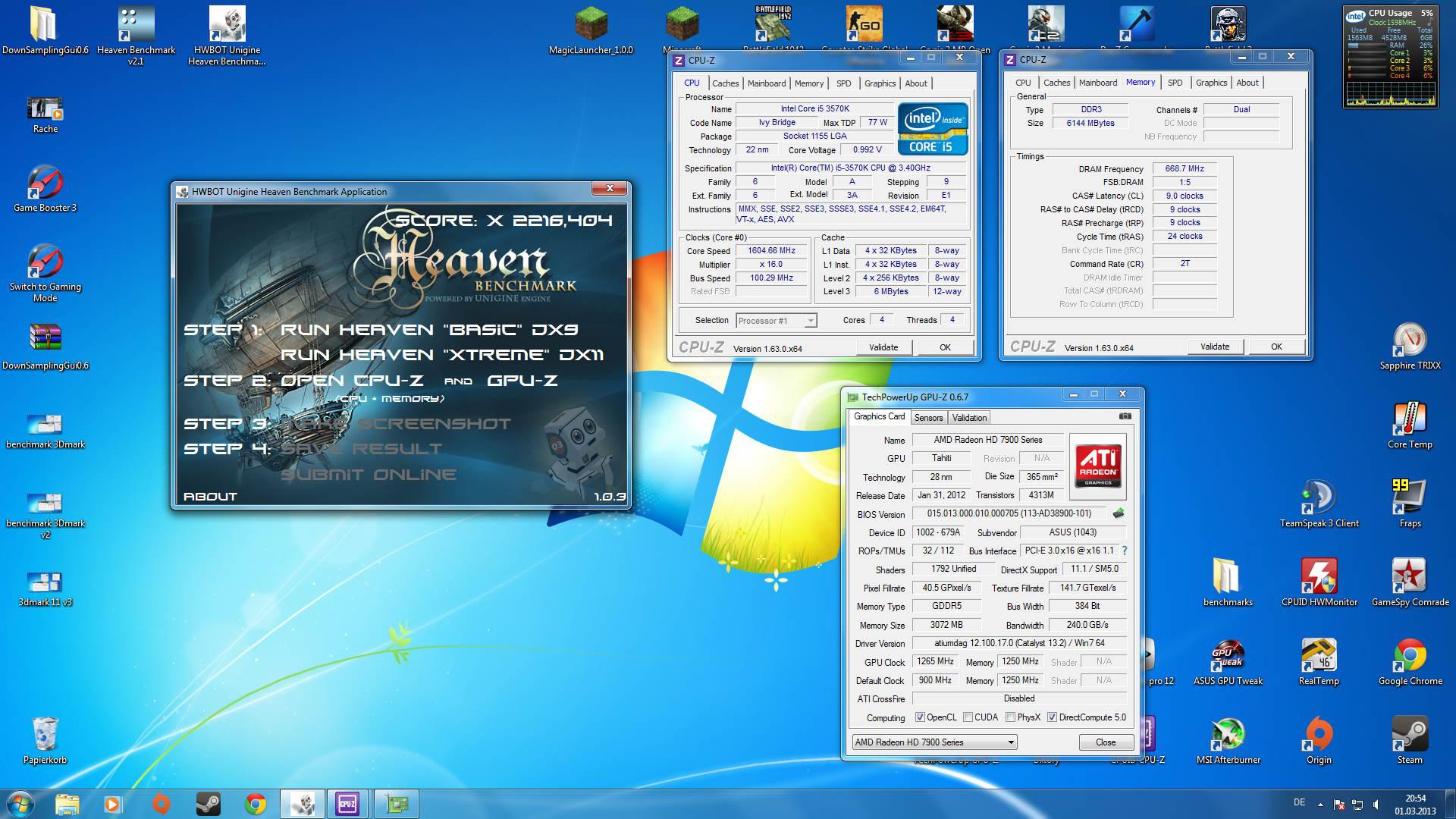
Task: Click OK in right CPU-Z window
Action: 1276,347
